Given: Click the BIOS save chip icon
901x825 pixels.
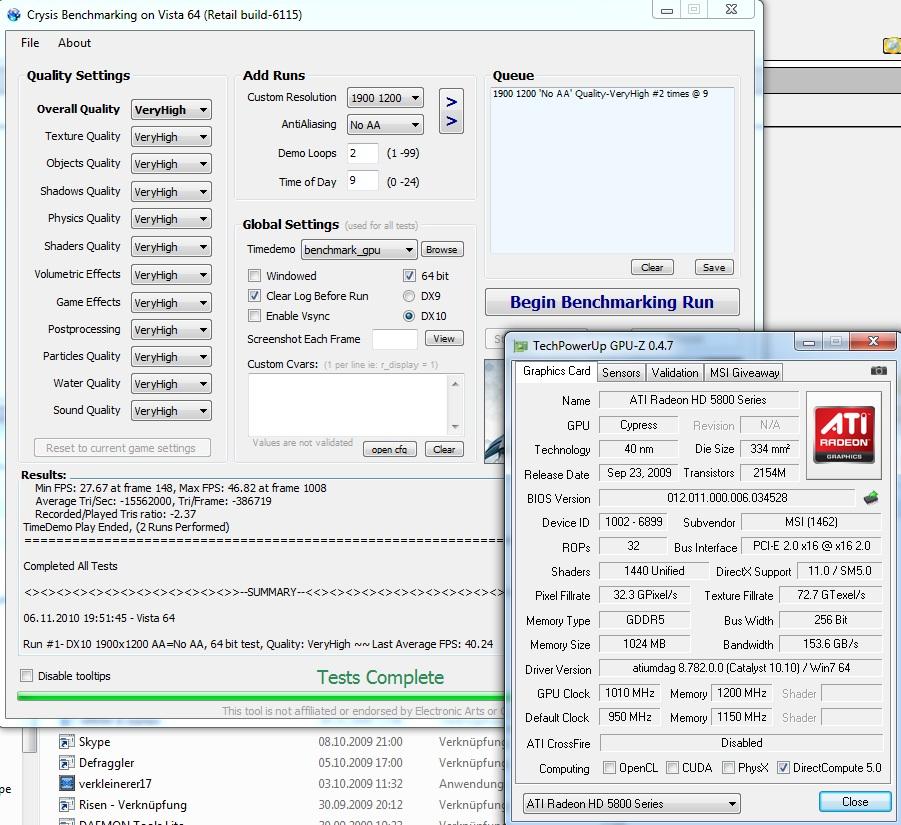Looking at the screenshot, I should [x=871, y=498].
